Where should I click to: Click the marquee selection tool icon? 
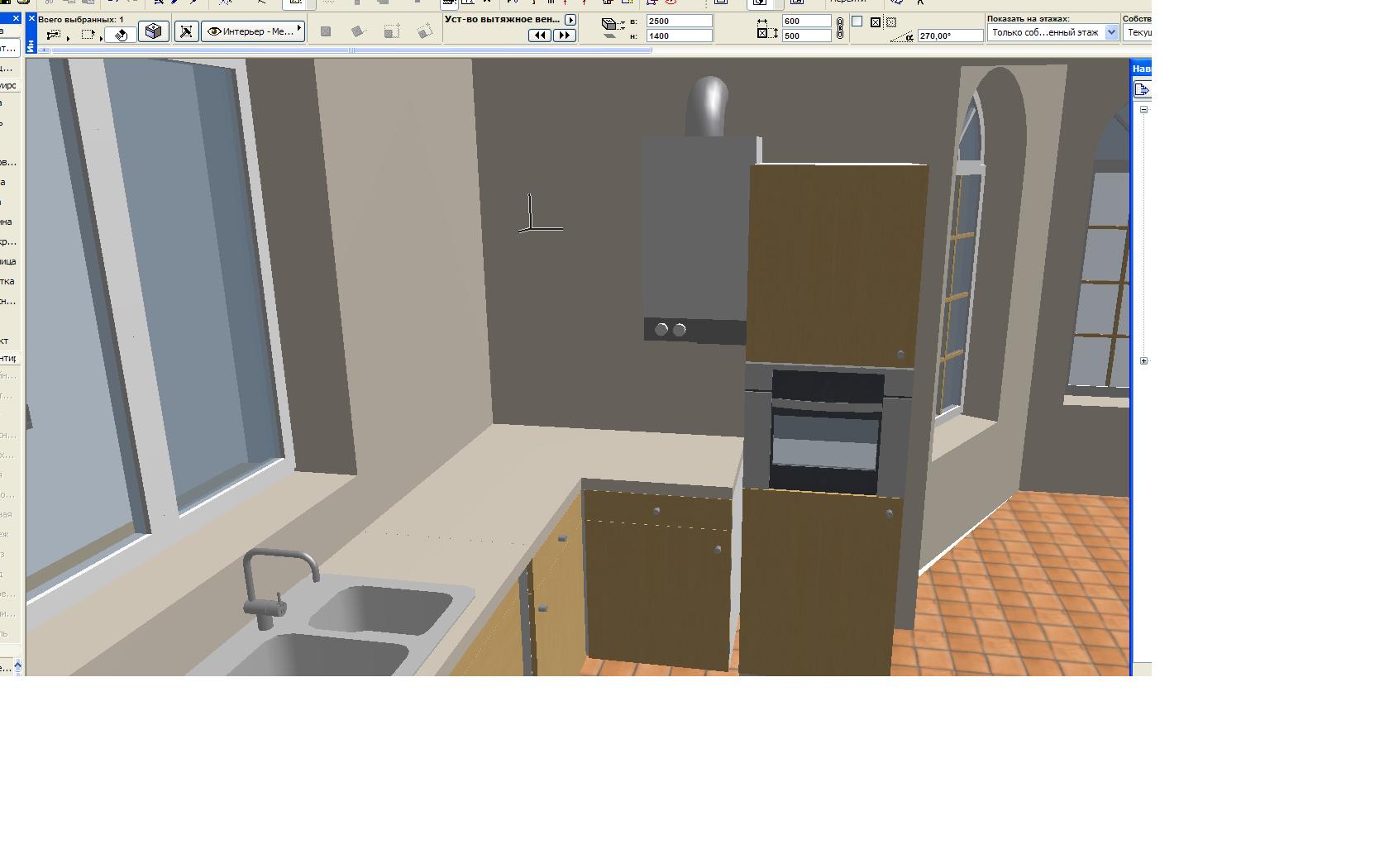tap(88, 34)
